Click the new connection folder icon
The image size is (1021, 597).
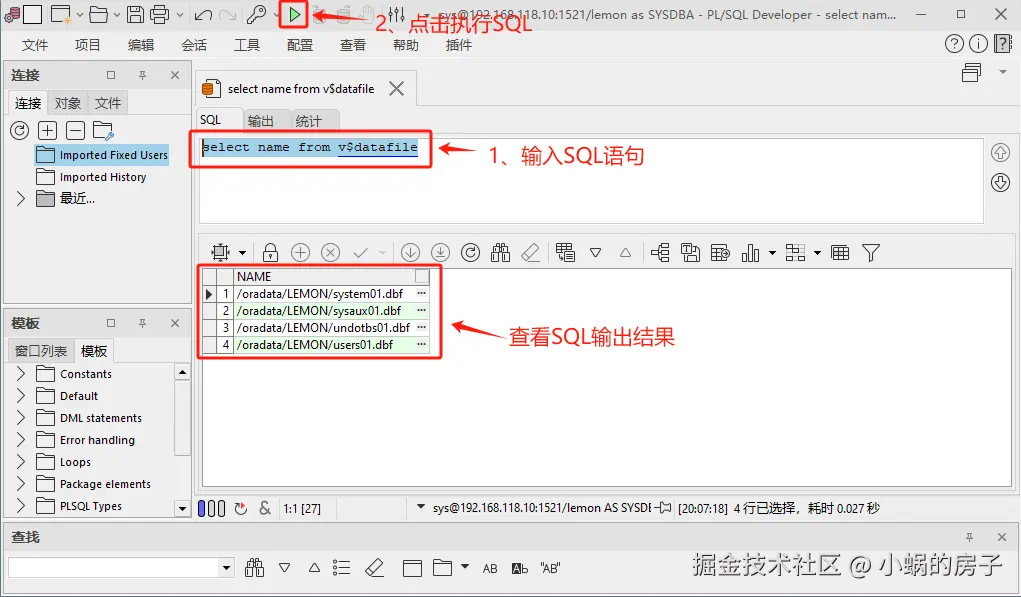pyautogui.click(x=104, y=131)
